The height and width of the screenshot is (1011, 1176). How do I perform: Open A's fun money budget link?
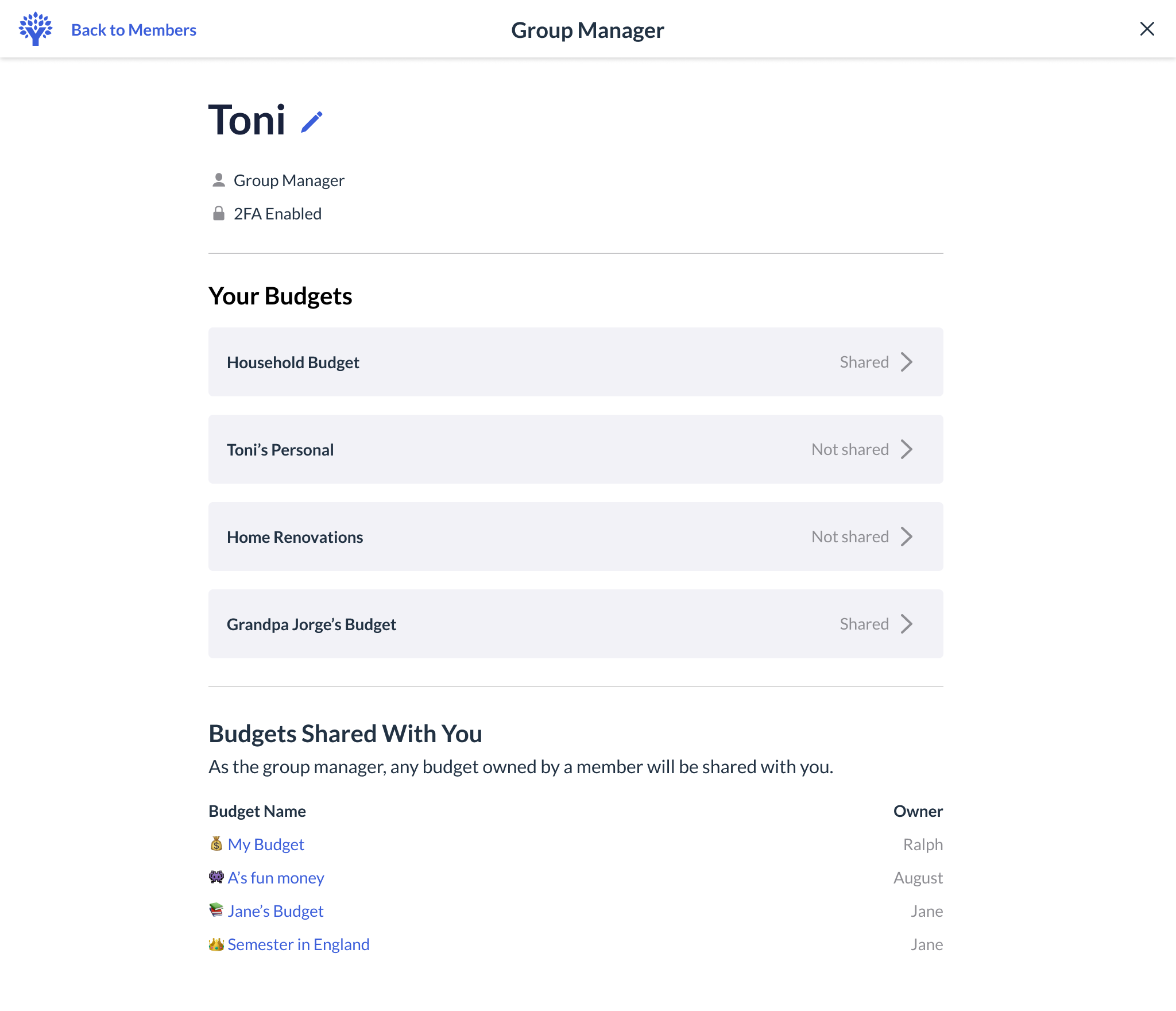276,878
